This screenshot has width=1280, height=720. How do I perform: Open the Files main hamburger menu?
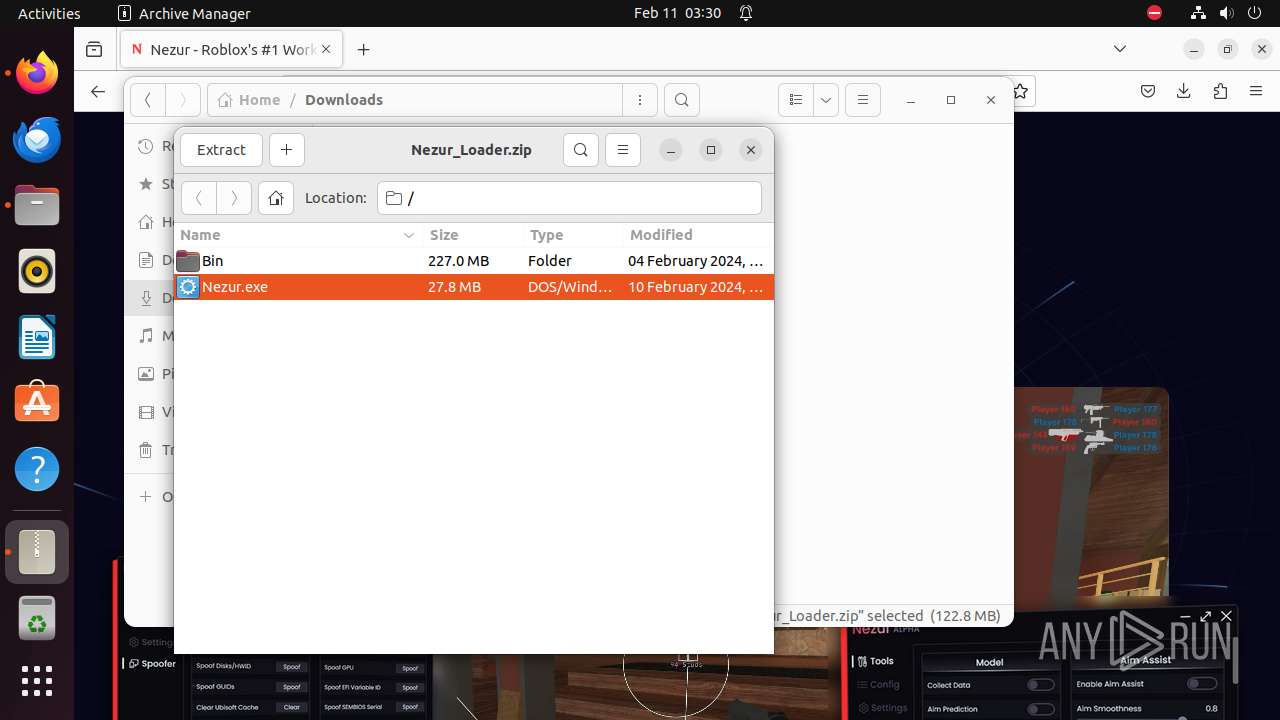coord(863,100)
